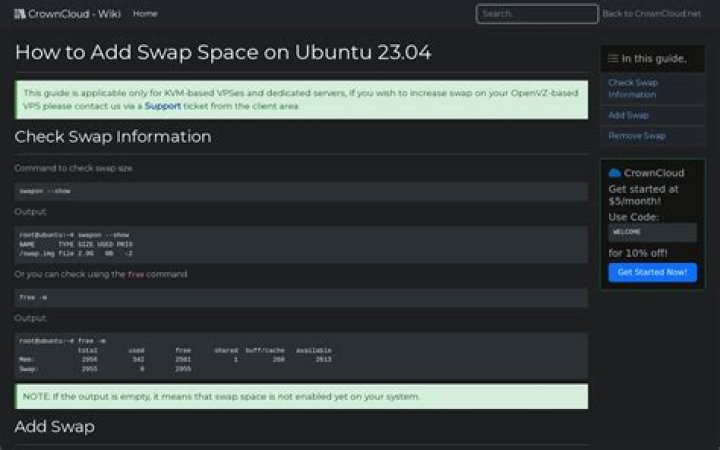The height and width of the screenshot is (450, 720).
Task: Jump to Remove Swap section link
Action: click(636, 136)
